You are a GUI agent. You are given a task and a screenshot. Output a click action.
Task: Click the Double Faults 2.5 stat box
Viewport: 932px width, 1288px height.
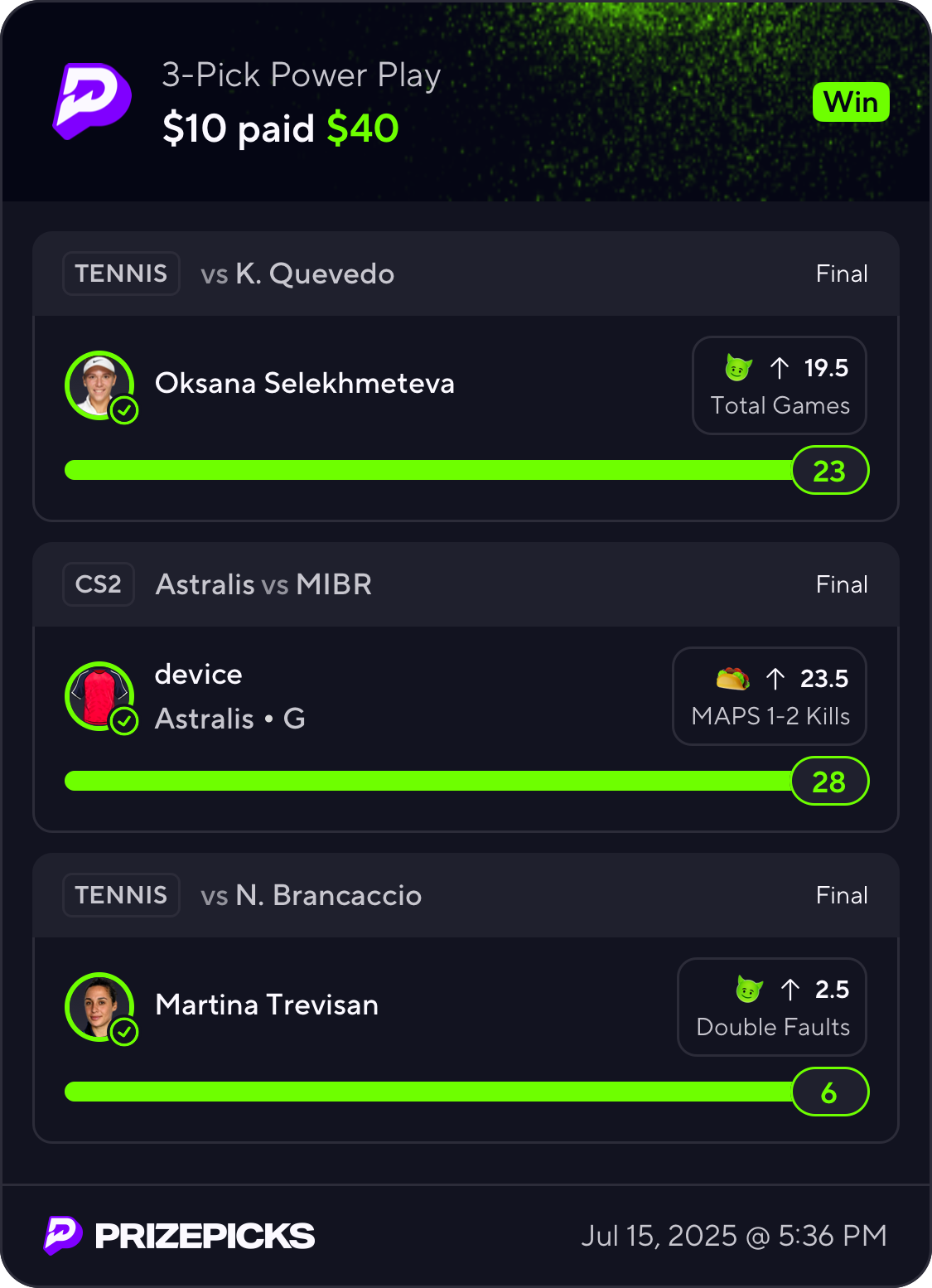point(772,1007)
